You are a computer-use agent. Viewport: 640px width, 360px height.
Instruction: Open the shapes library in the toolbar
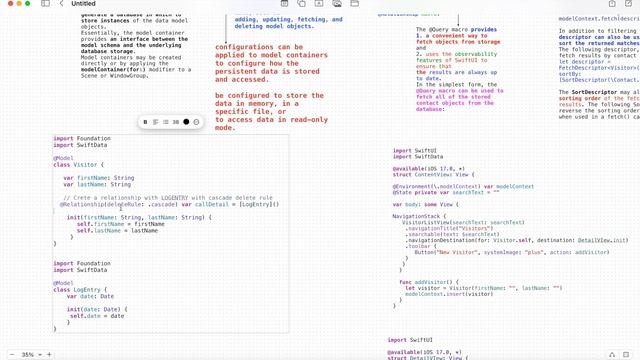(302, 3)
